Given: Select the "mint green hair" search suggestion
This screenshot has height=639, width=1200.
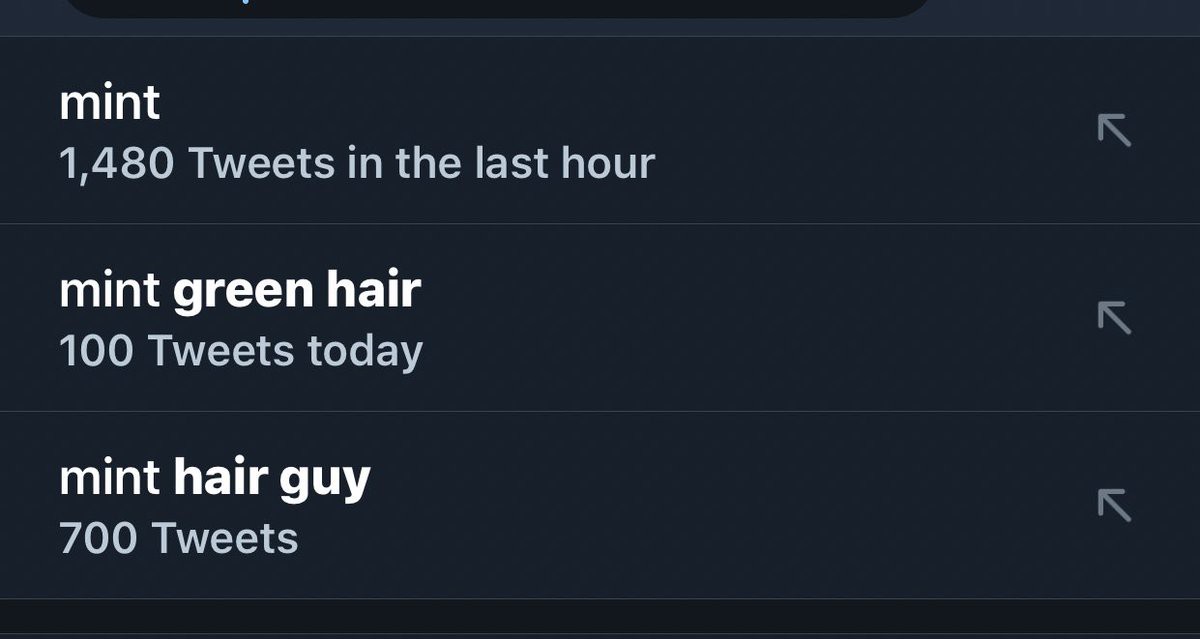Looking at the screenshot, I should coord(600,318).
